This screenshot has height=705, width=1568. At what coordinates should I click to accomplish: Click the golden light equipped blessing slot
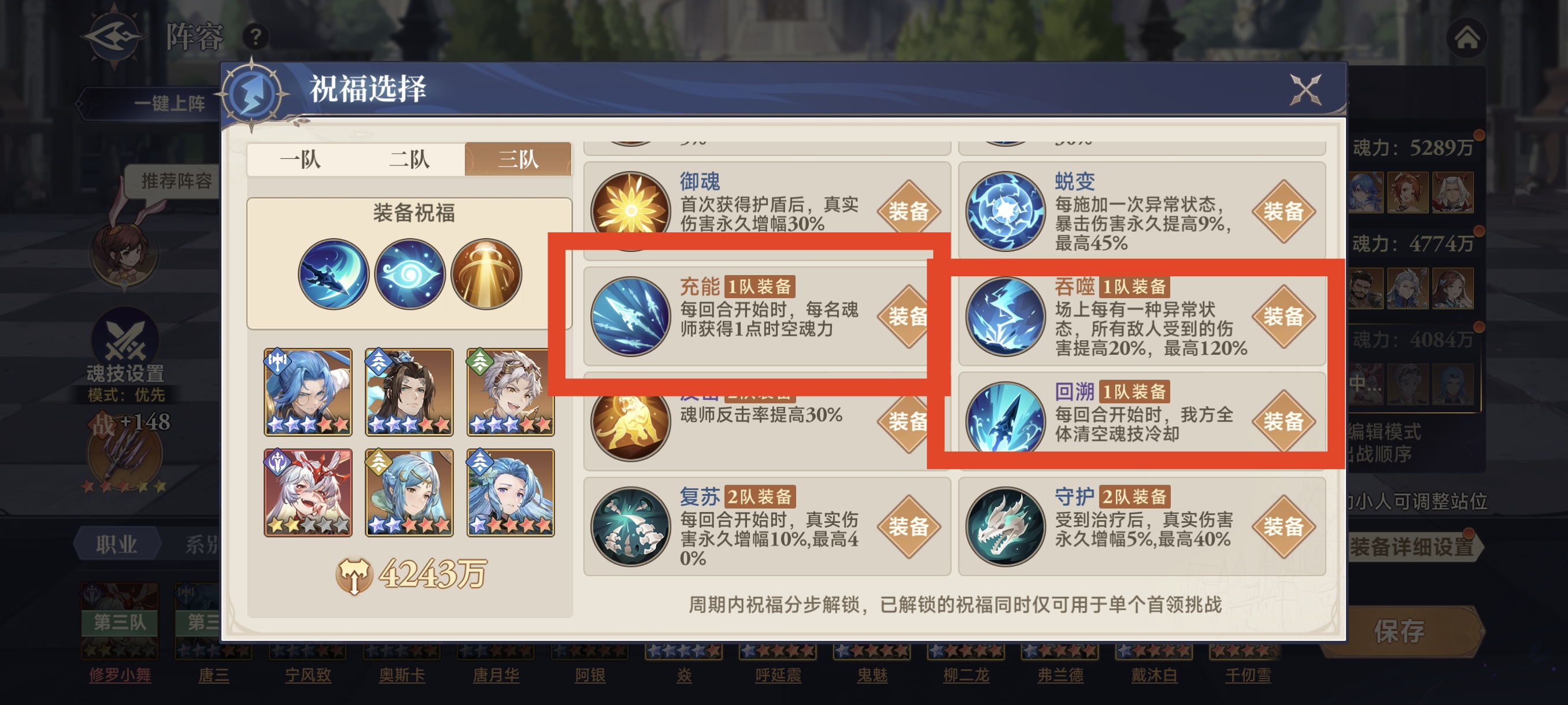click(486, 274)
